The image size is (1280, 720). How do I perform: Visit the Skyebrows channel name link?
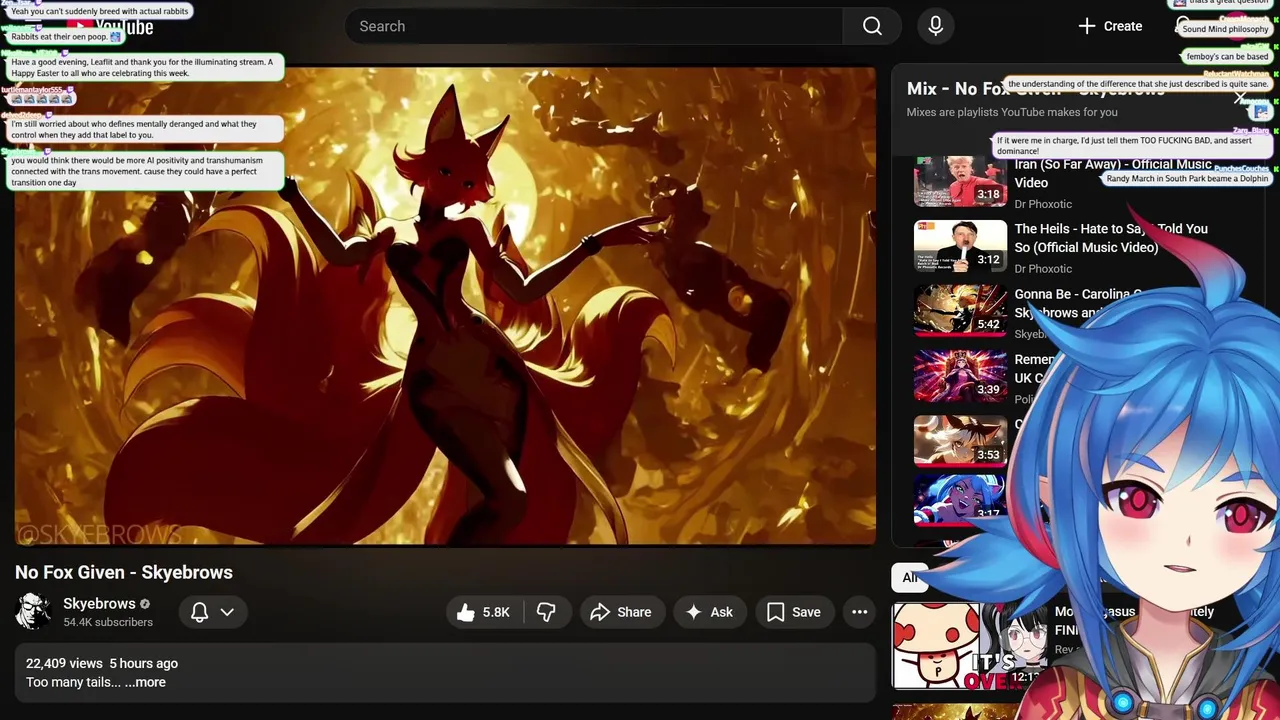pyautogui.click(x=99, y=603)
